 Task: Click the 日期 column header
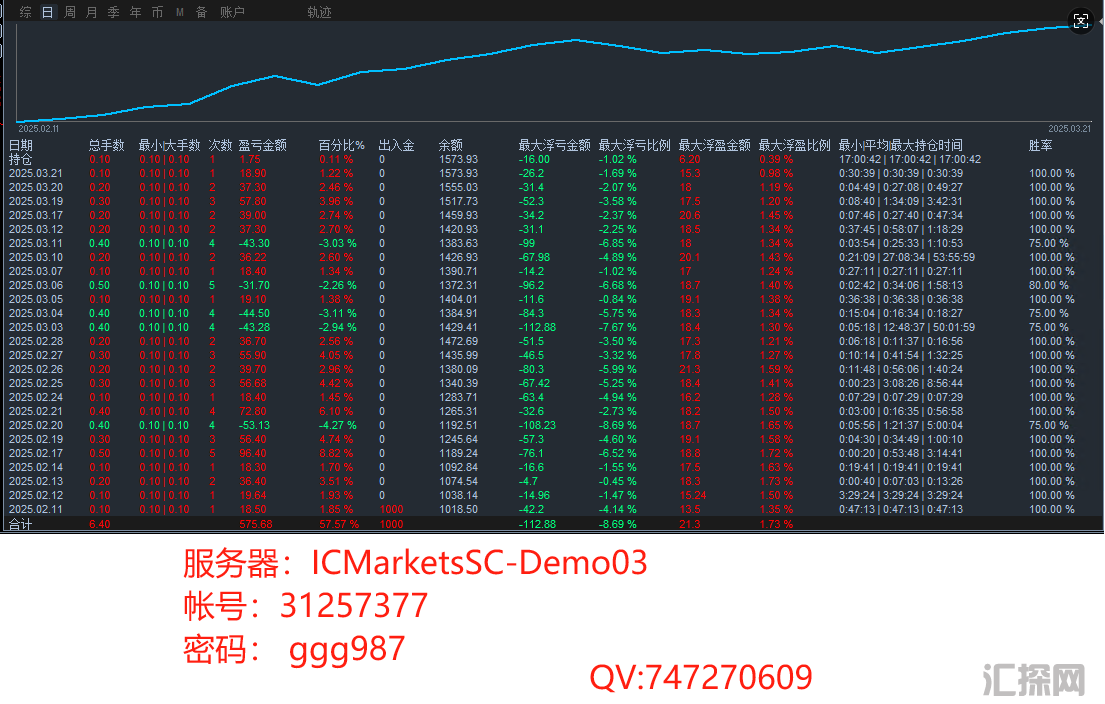[x=21, y=145]
